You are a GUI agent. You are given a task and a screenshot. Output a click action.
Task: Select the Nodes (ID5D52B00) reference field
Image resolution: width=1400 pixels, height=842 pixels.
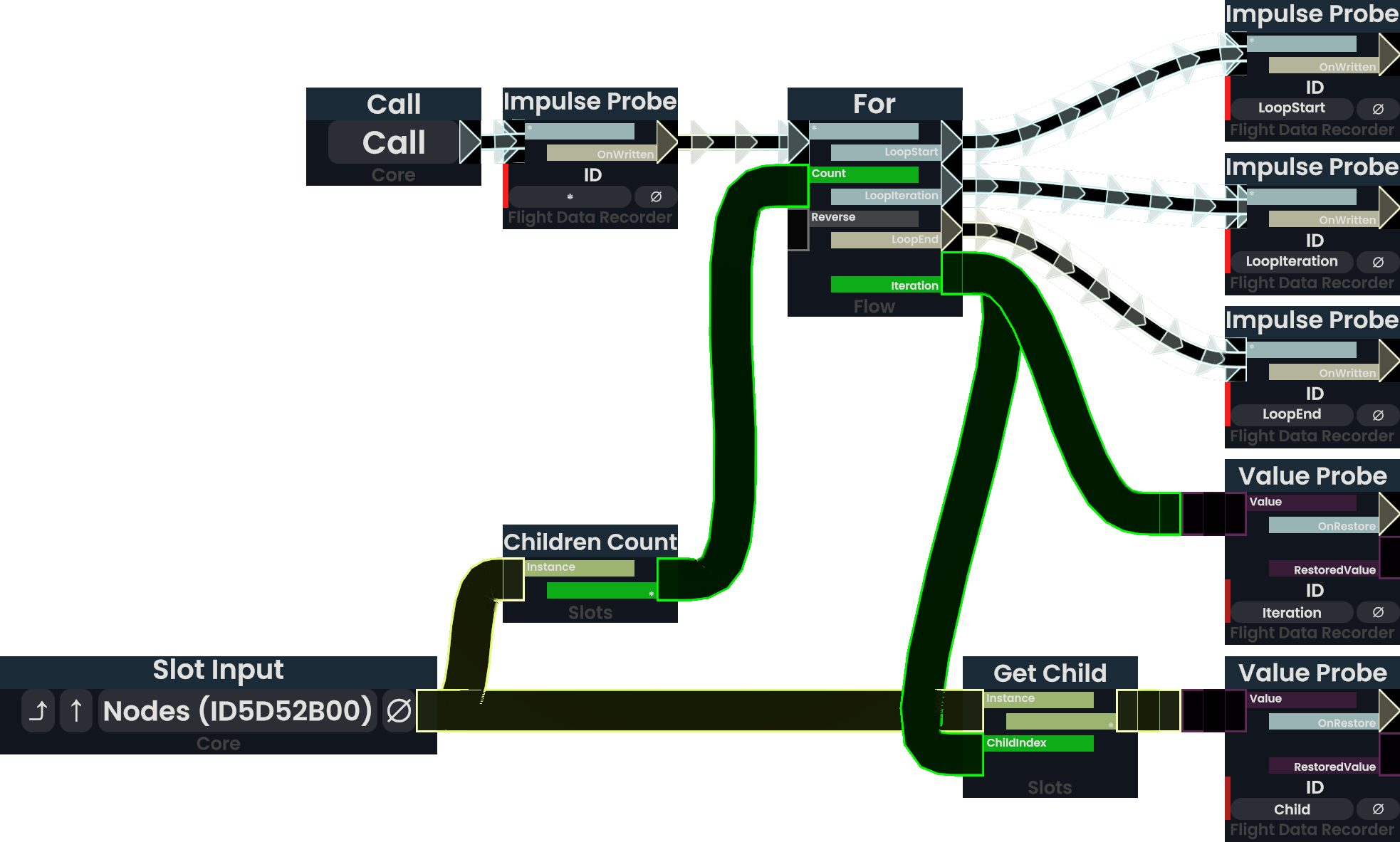pyautogui.click(x=237, y=710)
